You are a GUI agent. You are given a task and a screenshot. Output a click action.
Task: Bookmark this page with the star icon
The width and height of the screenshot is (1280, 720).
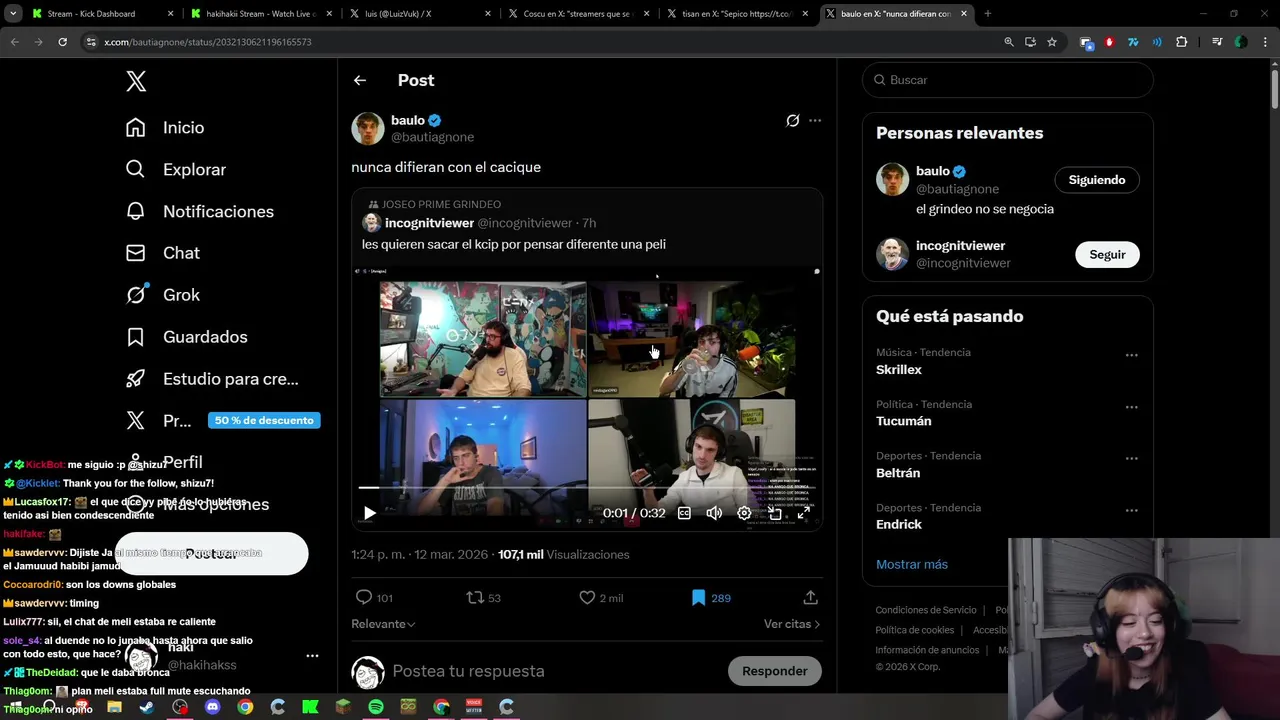[1052, 42]
